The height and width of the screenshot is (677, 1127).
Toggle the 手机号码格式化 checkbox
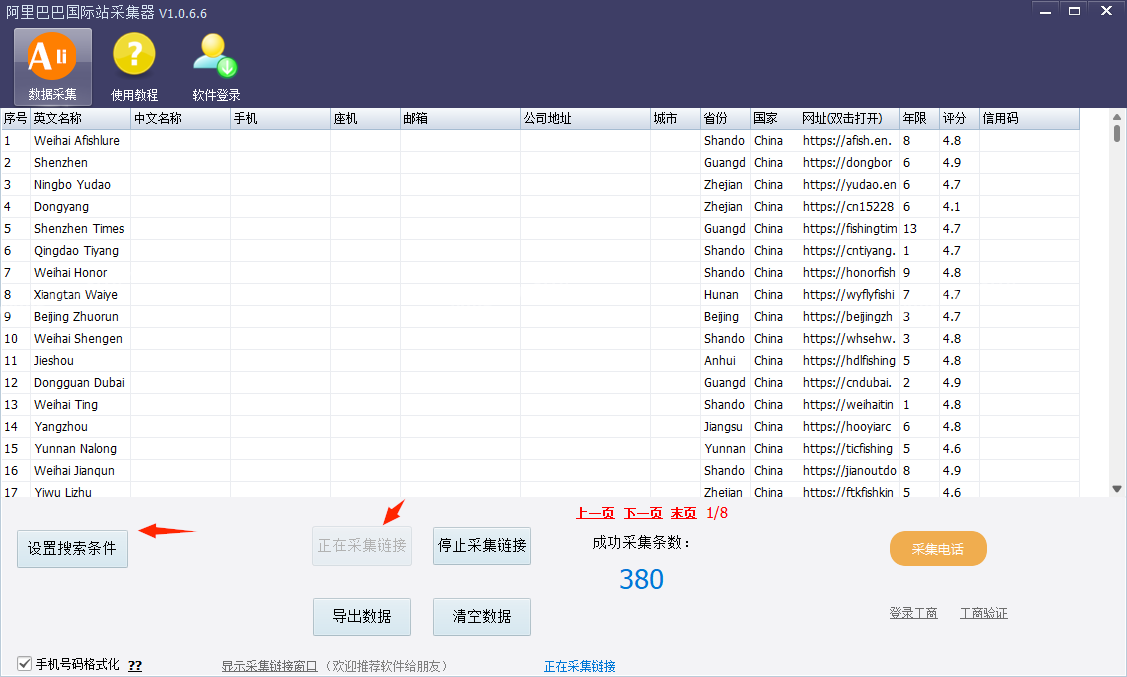click(x=24, y=664)
